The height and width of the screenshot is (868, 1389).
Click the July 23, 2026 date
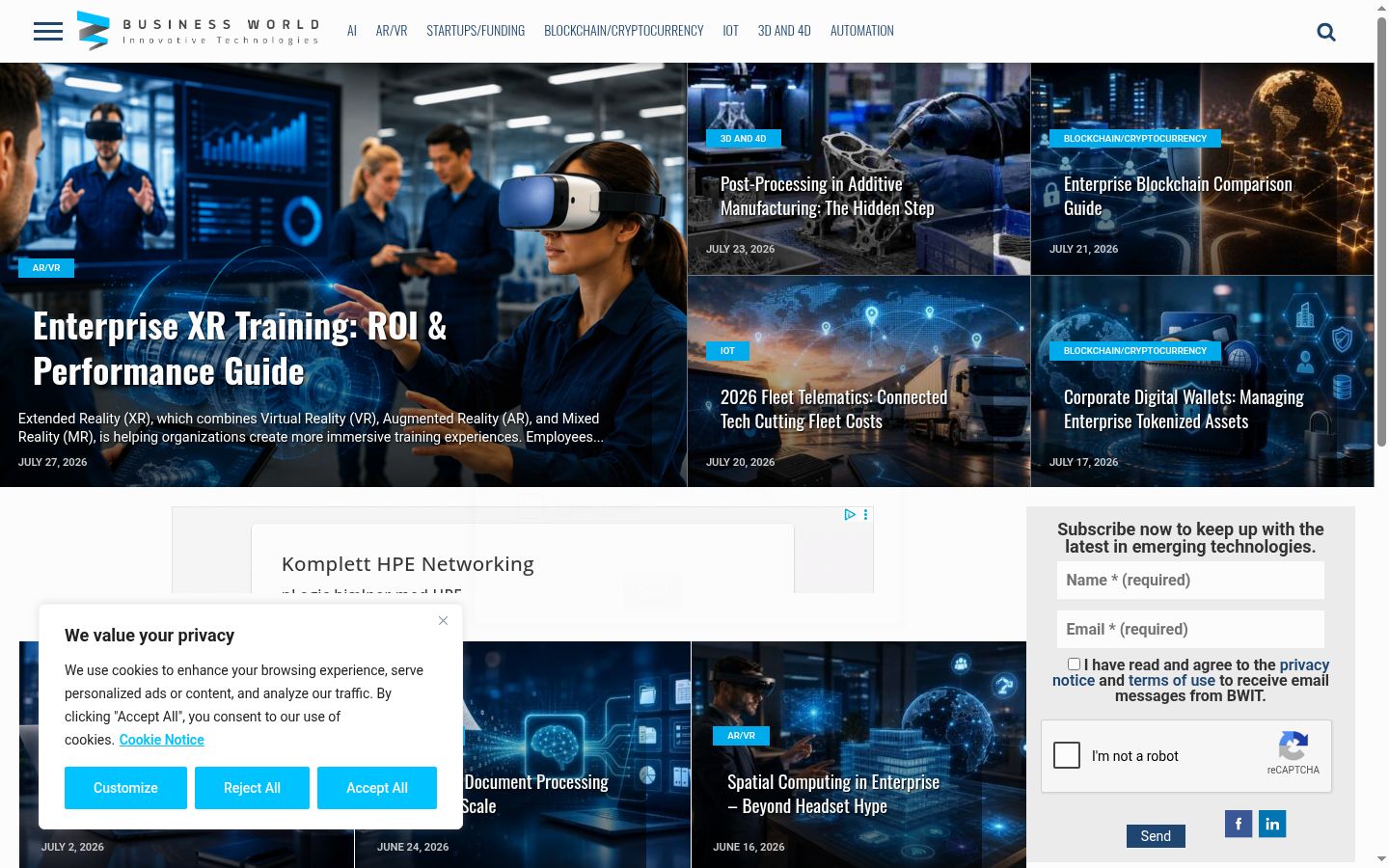pos(741,249)
